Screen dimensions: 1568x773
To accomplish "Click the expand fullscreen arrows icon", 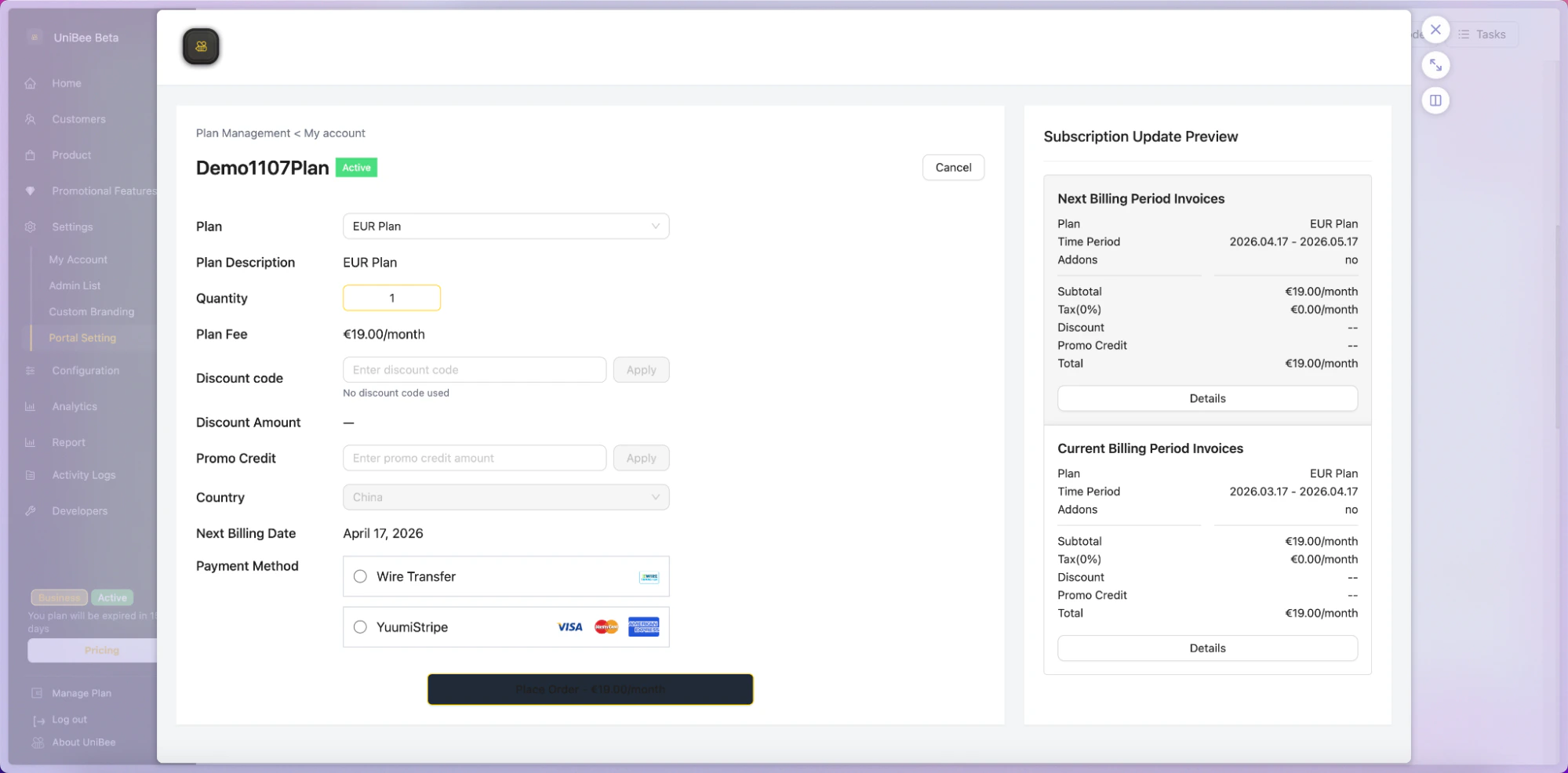I will [x=1435, y=65].
